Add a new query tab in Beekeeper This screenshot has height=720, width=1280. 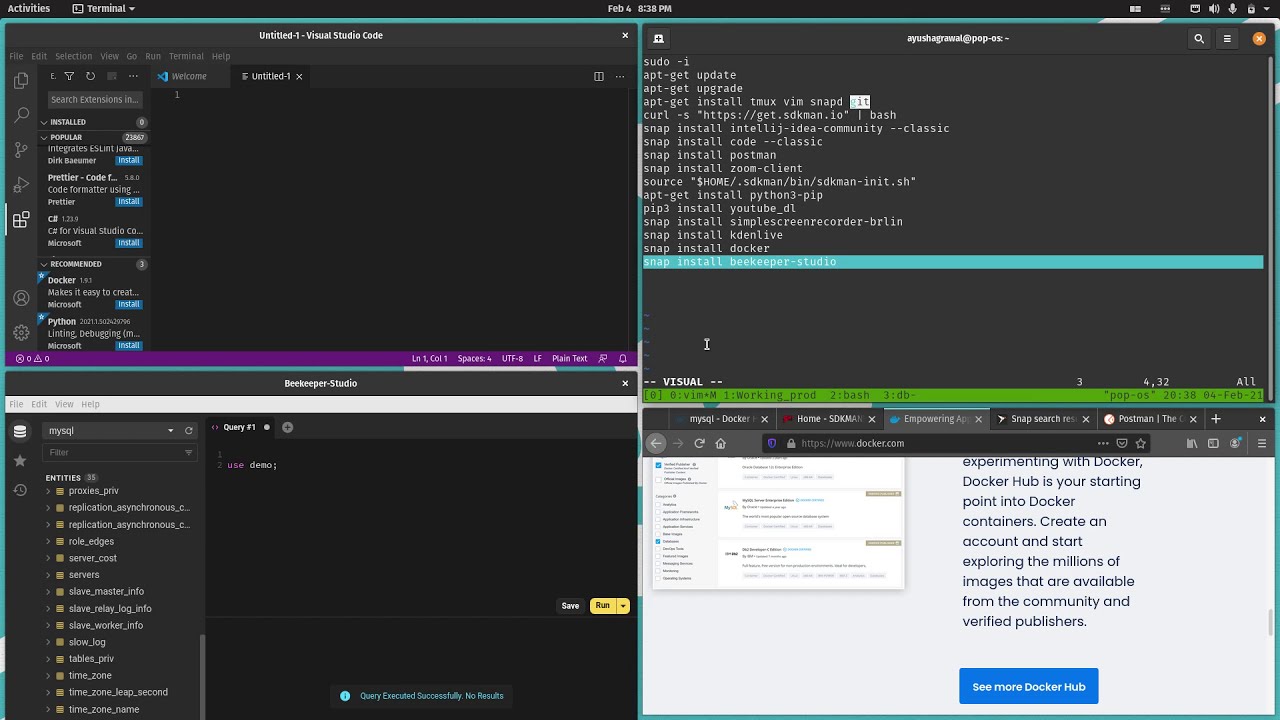click(287, 427)
